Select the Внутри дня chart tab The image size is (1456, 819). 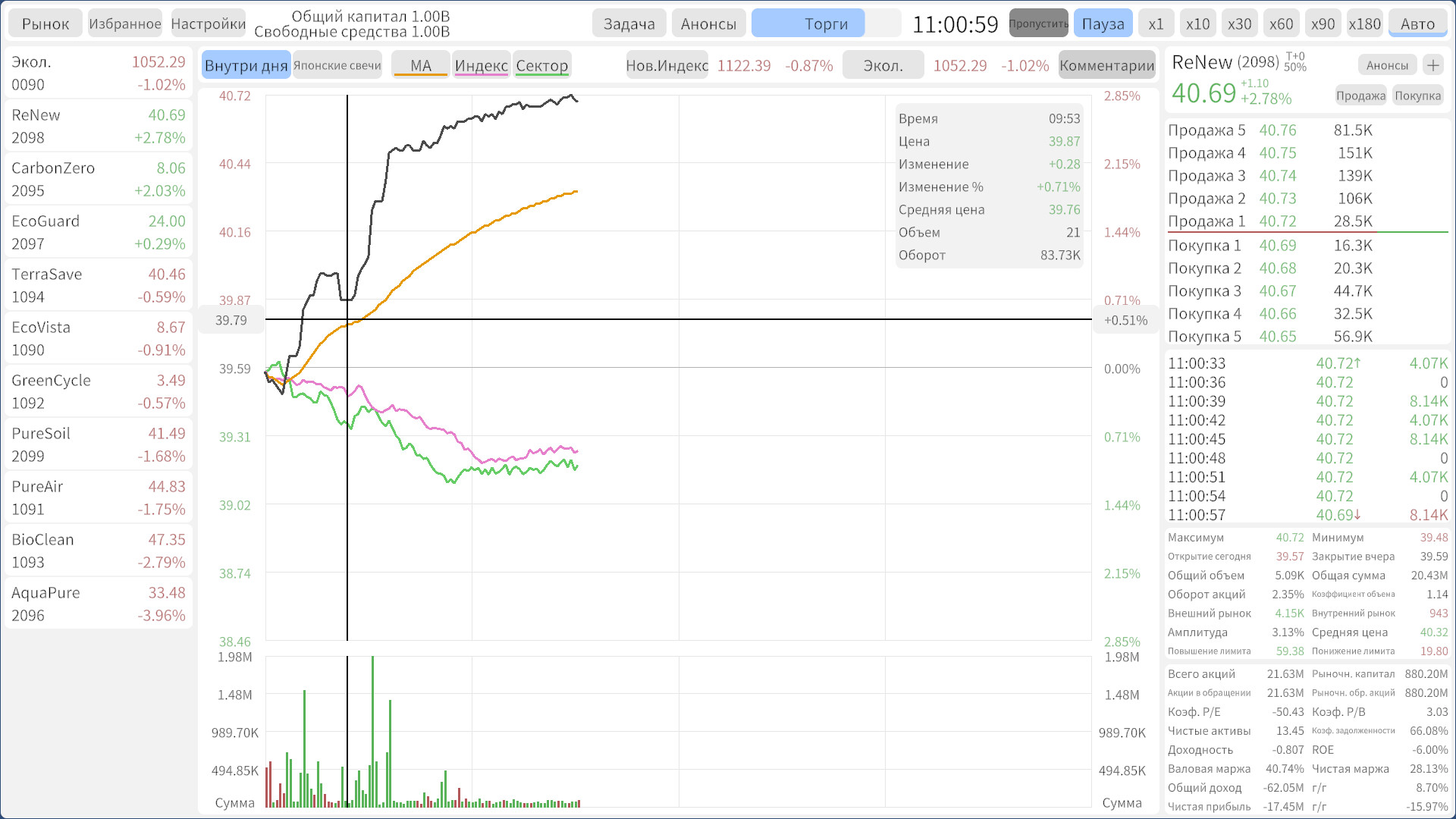(x=246, y=65)
